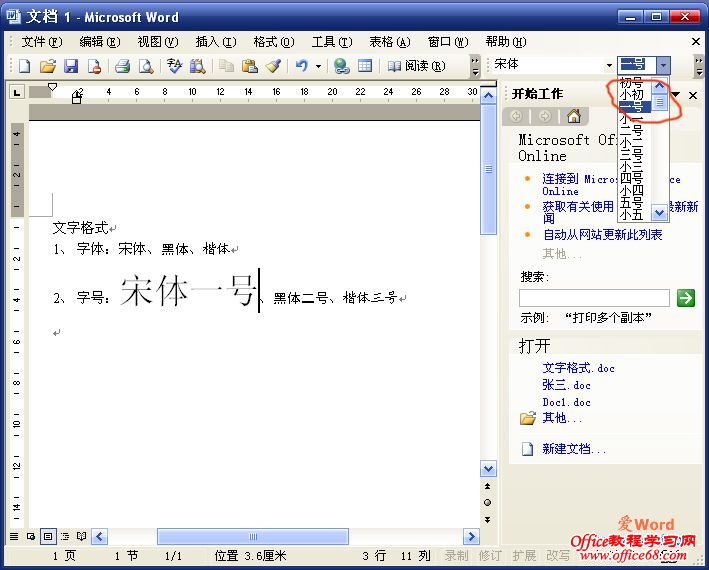709x570 pixels.
Task: Switch to Normal view icon
Action: [14, 537]
